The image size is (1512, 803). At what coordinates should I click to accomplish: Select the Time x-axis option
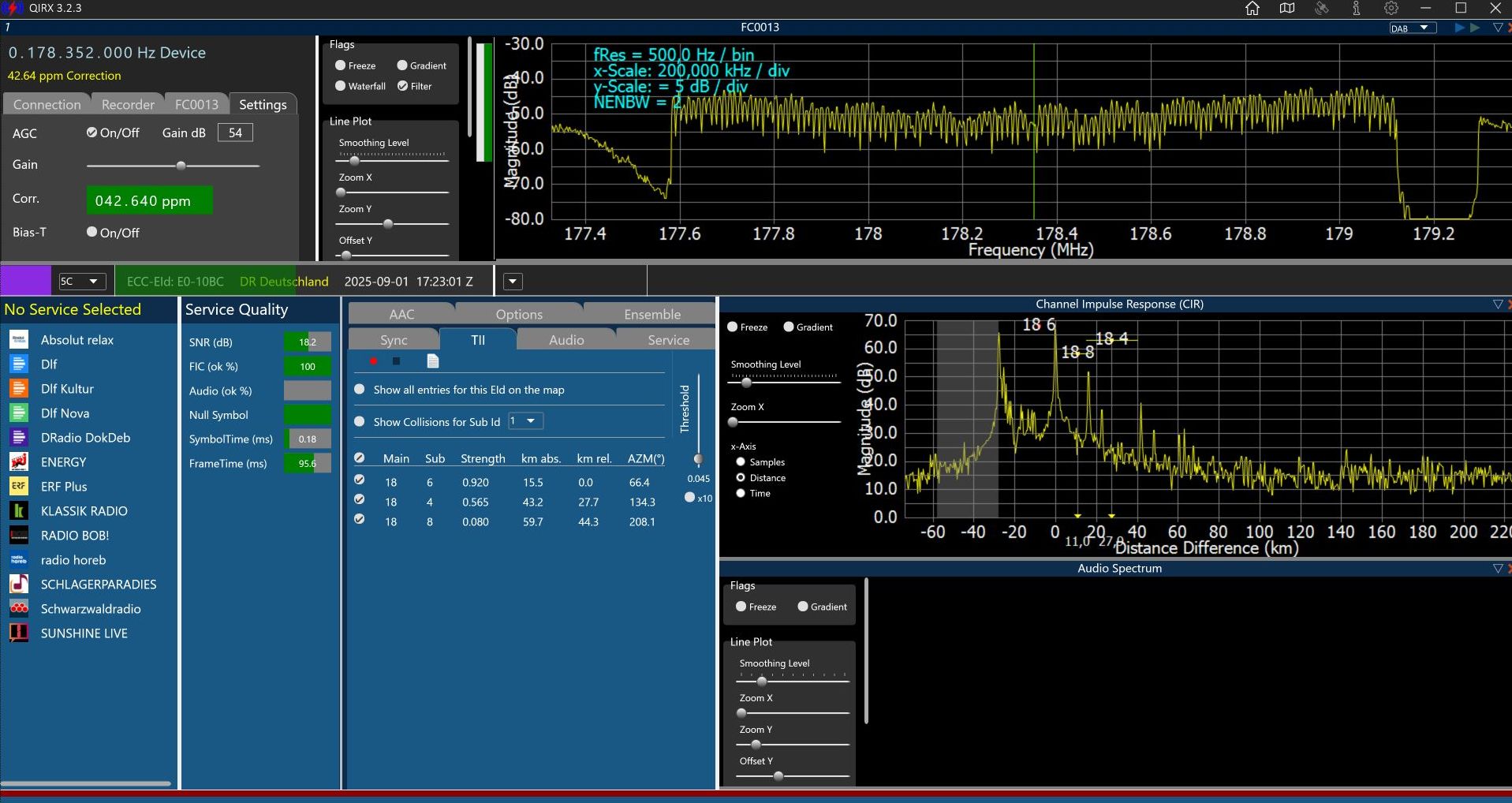click(x=741, y=493)
